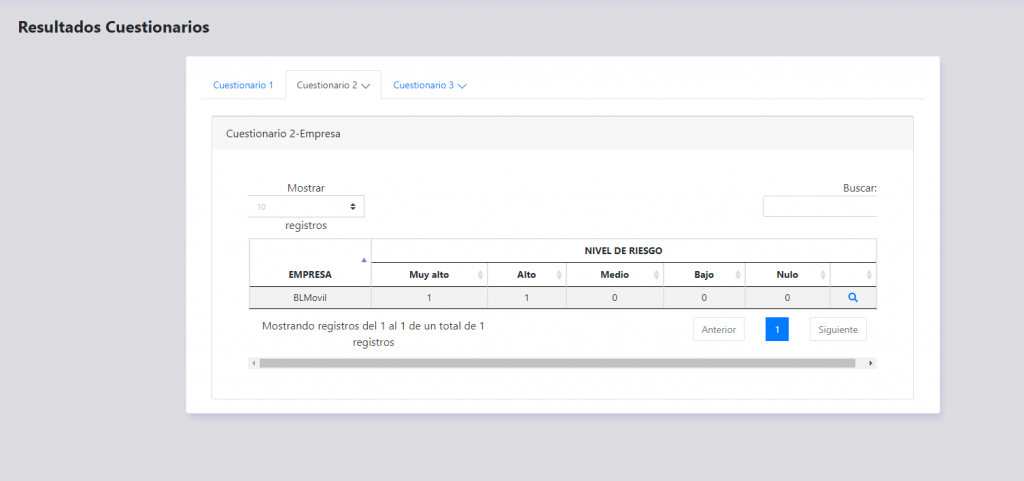This screenshot has width=1024, height=481.
Task: Sort by the Alto column
Action: pyautogui.click(x=526, y=275)
